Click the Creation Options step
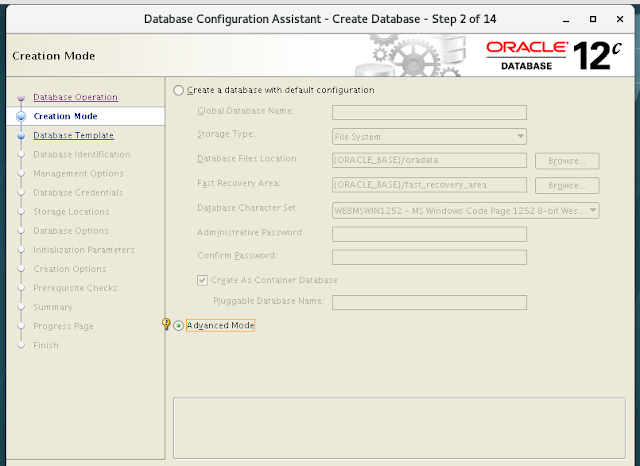This screenshot has height=466, width=640. tap(70, 269)
